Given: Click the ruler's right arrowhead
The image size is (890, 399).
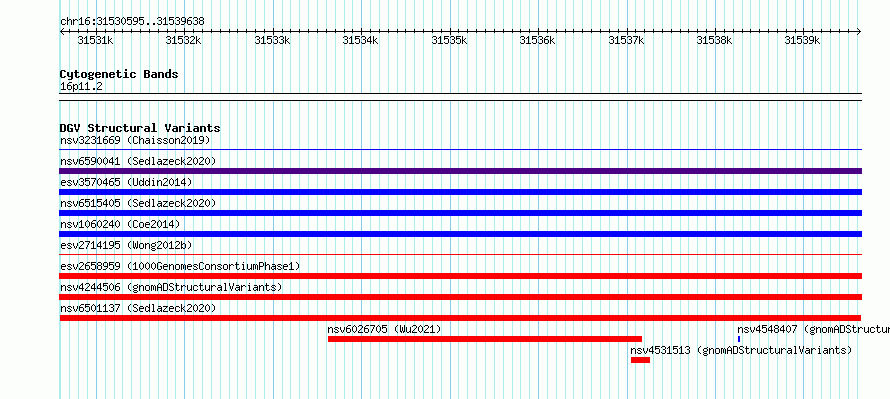Looking at the screenshot, I should tap(859, 32).
